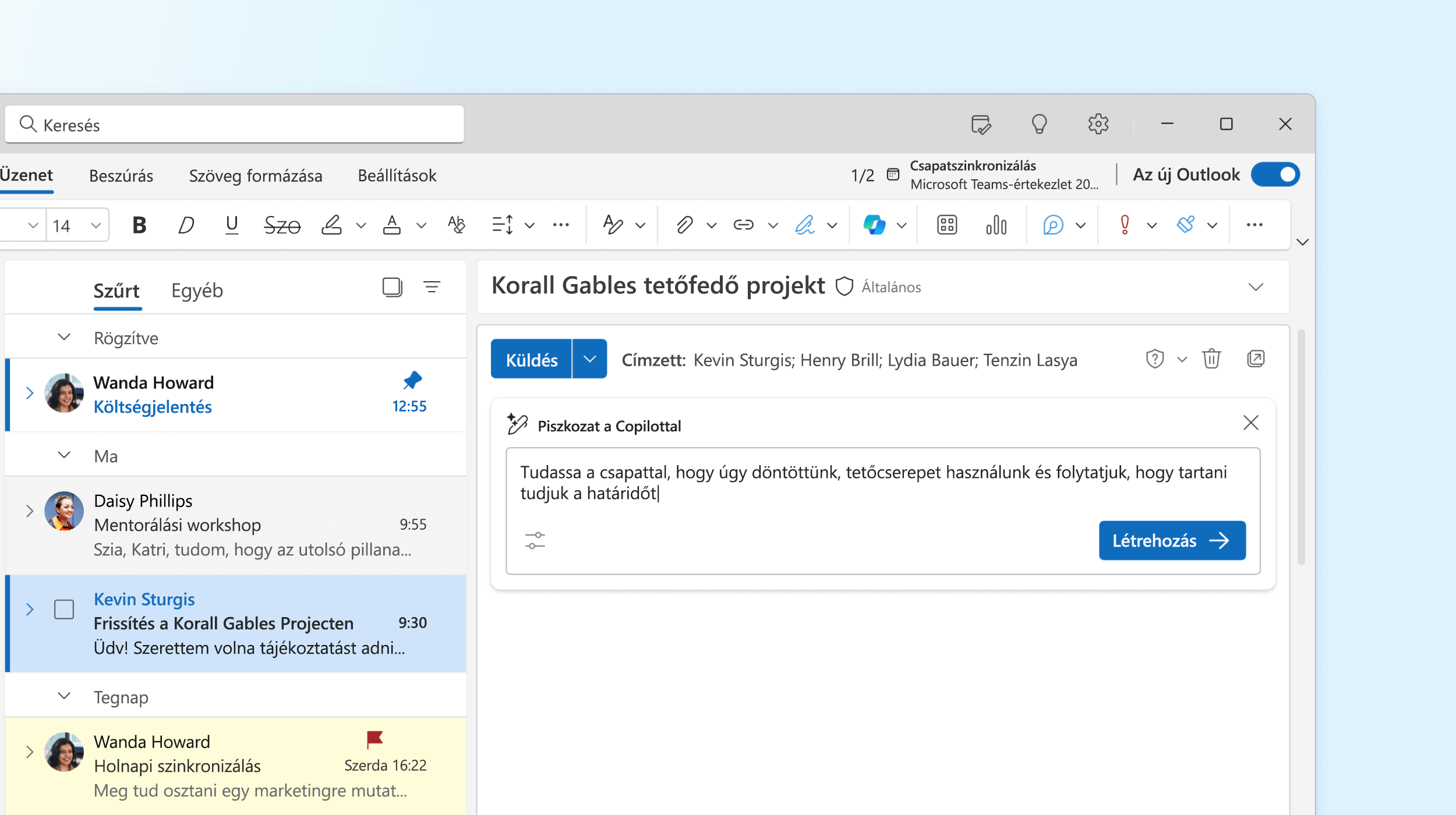Open My Day calendar-check icon
The height and width of the screenshot is (815, 1456).
pos(981,124)
